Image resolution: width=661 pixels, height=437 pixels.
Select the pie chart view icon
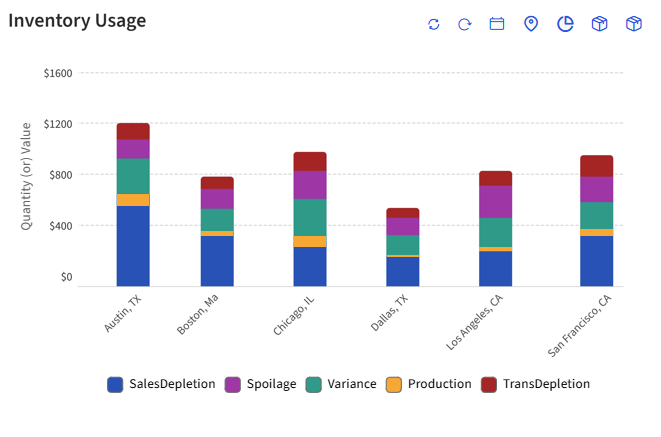click(565, 24)
